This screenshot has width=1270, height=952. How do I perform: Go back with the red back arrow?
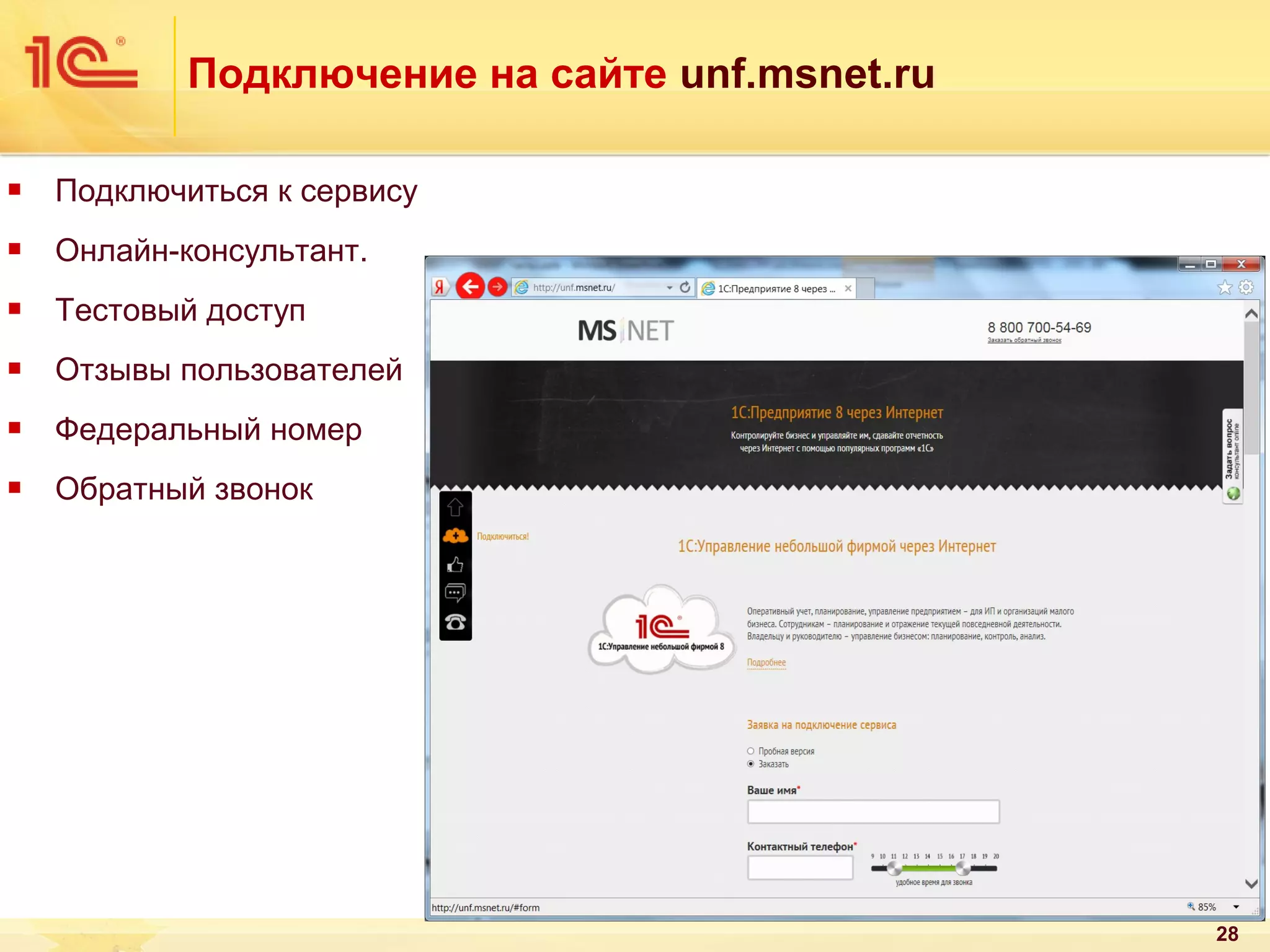(470, 286)
